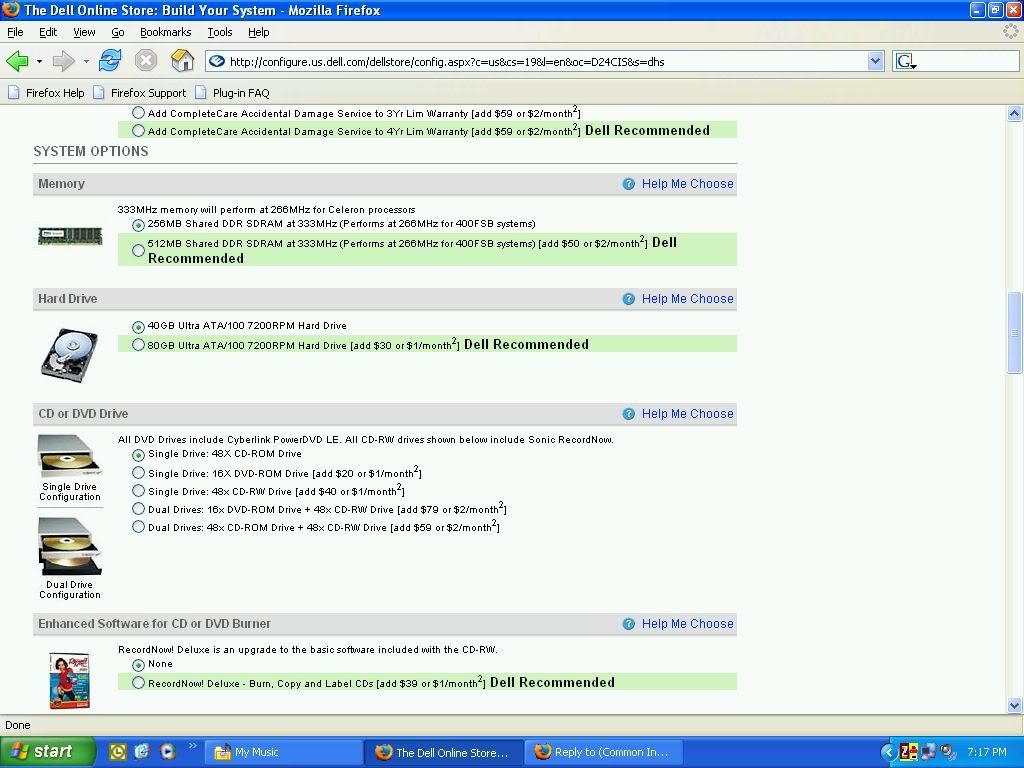Viewport: 1024px width, 768px height.
Task: Click the Firefox Support bookmark page icon
Action: [x=99, y=93]
